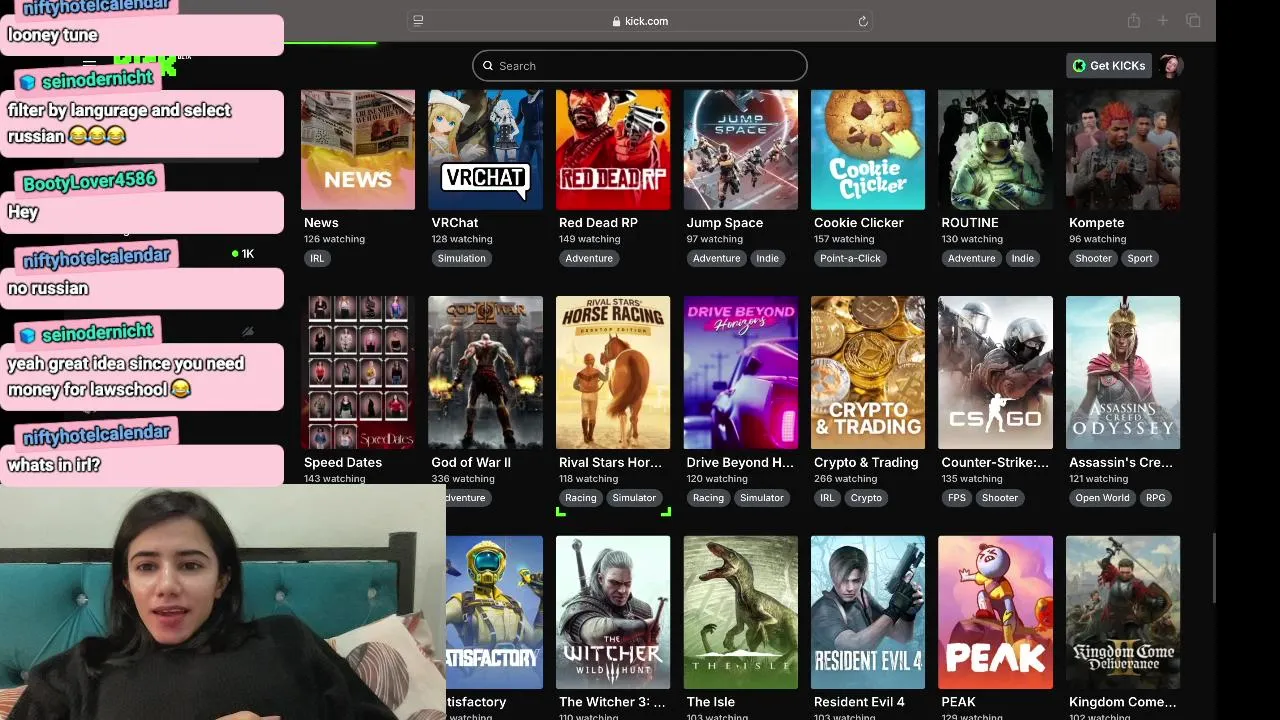
Task: Open the Crypto & Trading cover
Action: tap(868, 372)
